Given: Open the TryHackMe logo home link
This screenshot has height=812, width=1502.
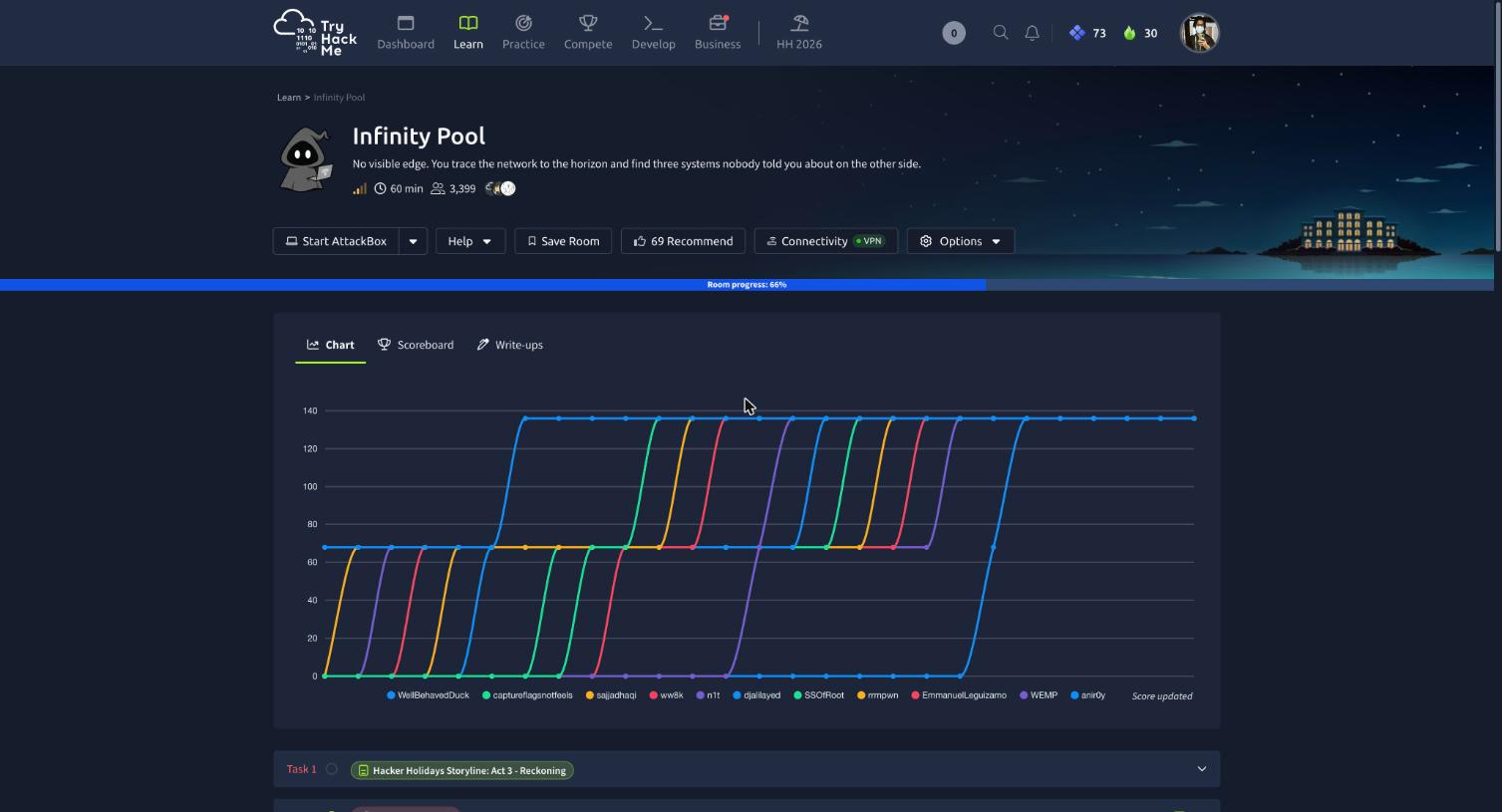Looking at the screenshot, I should [x=315, y=33].
